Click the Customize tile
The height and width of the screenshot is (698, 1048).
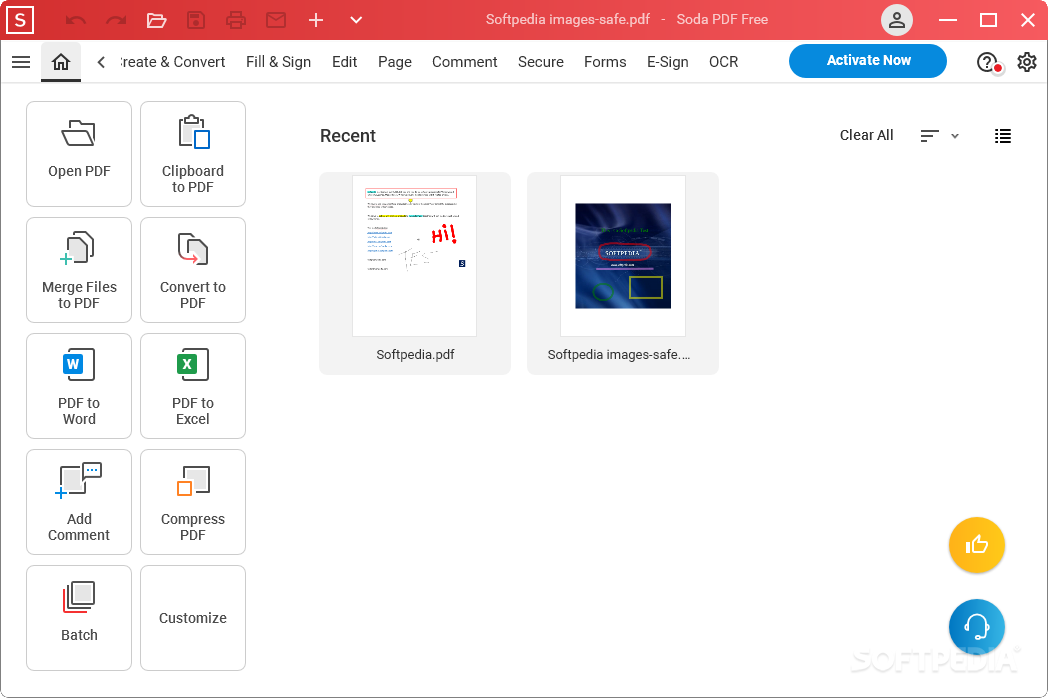(x=192, y=618)
